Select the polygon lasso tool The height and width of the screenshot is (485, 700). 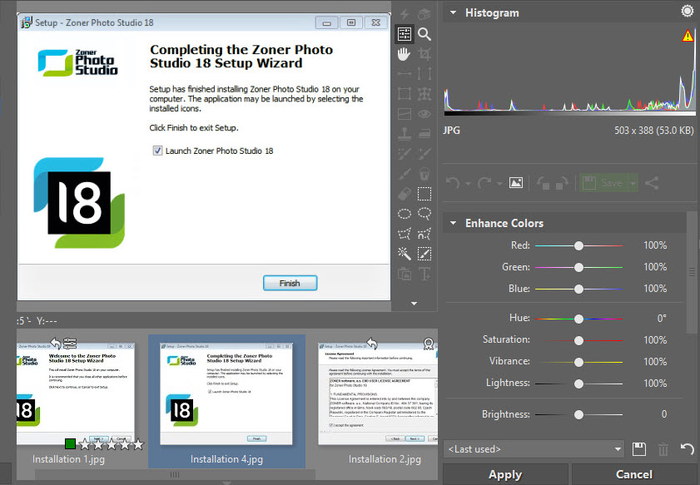[404, 234]
